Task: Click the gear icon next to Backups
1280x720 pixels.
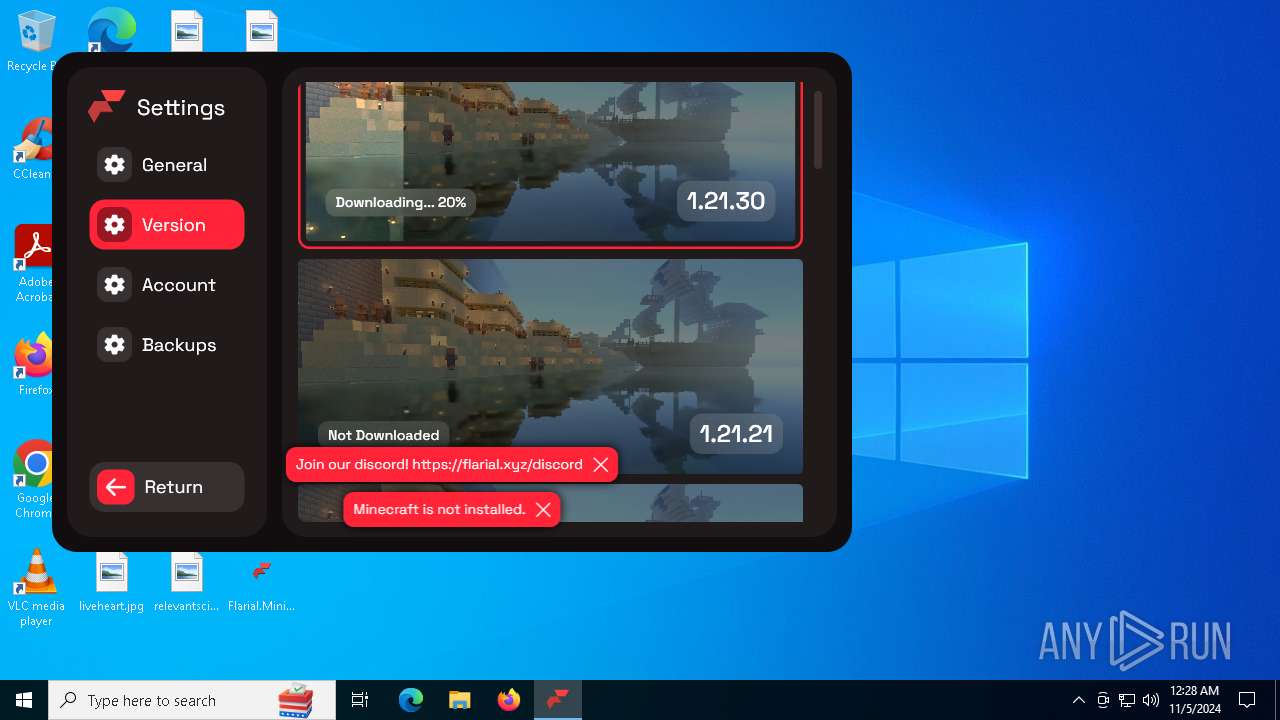Action: click(115, 345)
